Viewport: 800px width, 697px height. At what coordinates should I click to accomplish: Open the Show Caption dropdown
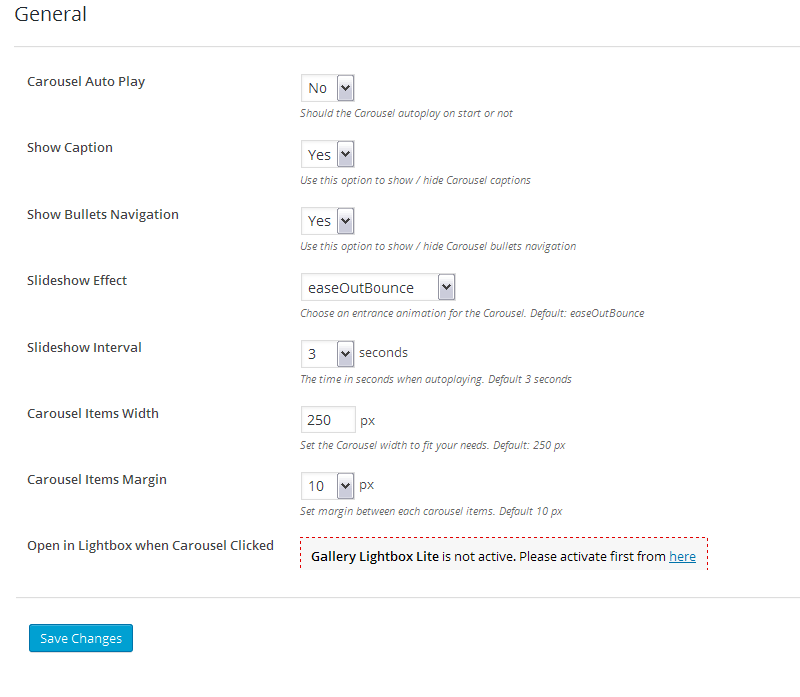(x=328, y=154)
